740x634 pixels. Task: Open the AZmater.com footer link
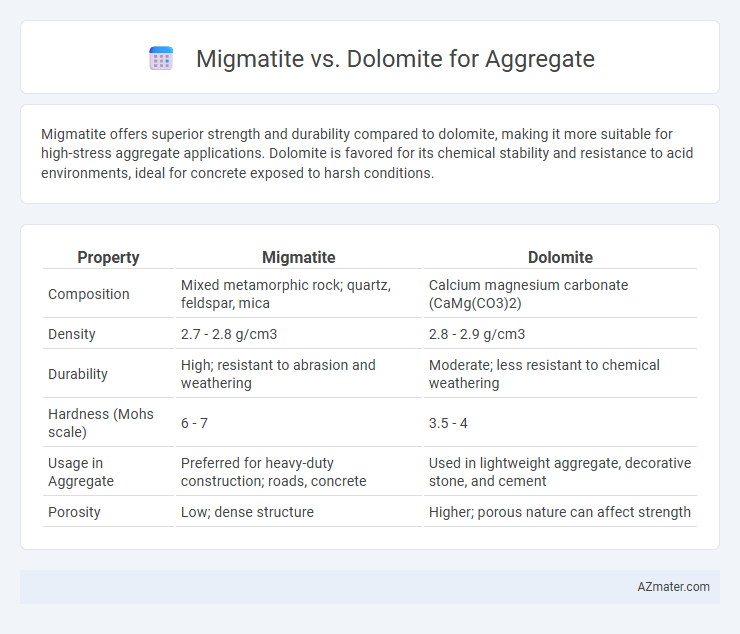pos(673,586)
